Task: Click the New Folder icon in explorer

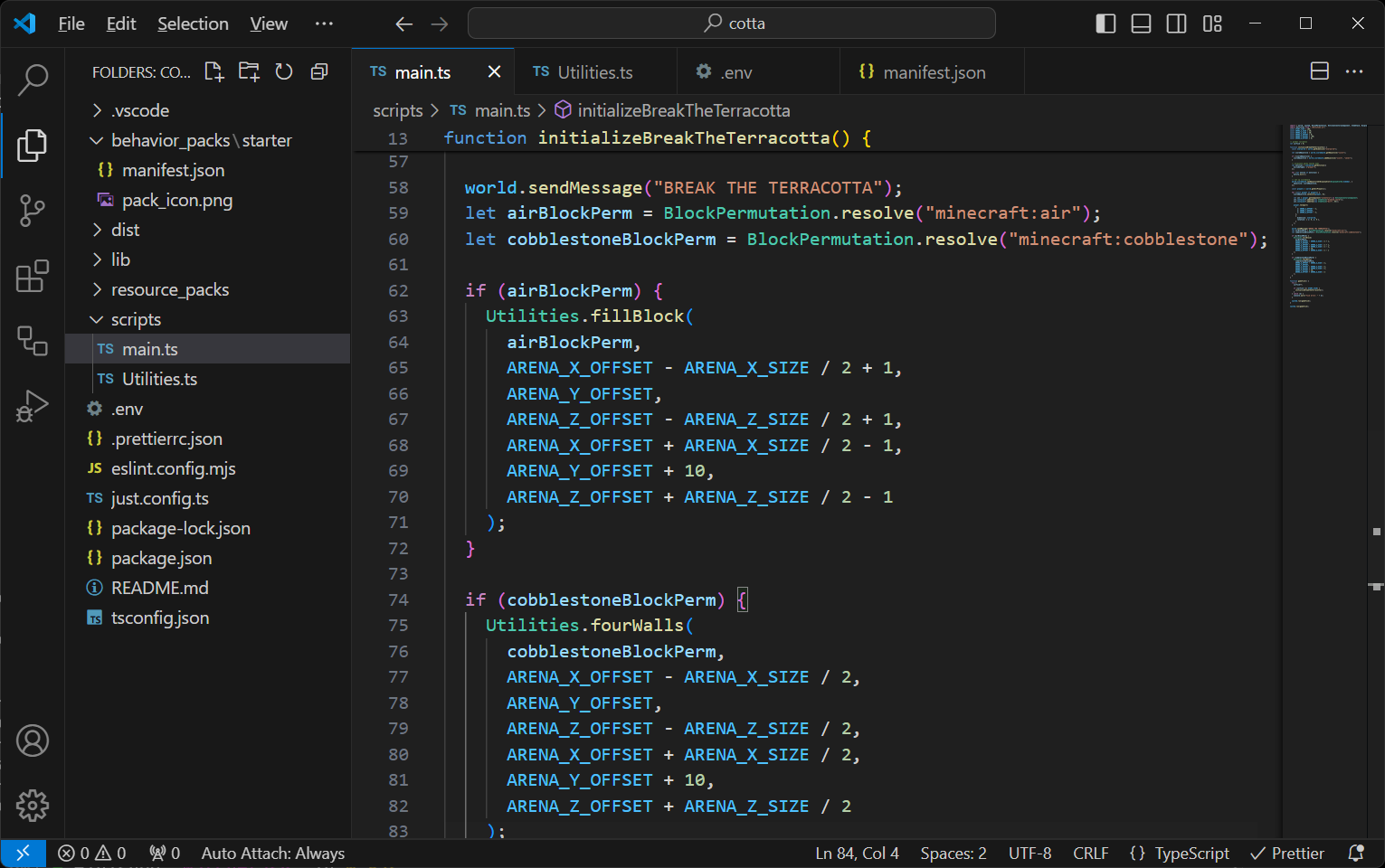Action: point(249,72)
